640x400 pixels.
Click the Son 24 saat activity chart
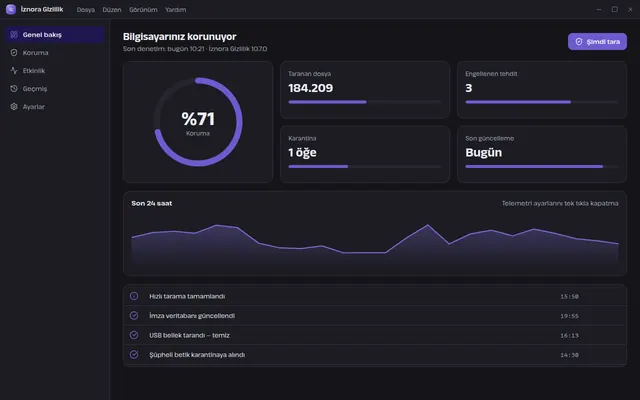coord(375,244)
